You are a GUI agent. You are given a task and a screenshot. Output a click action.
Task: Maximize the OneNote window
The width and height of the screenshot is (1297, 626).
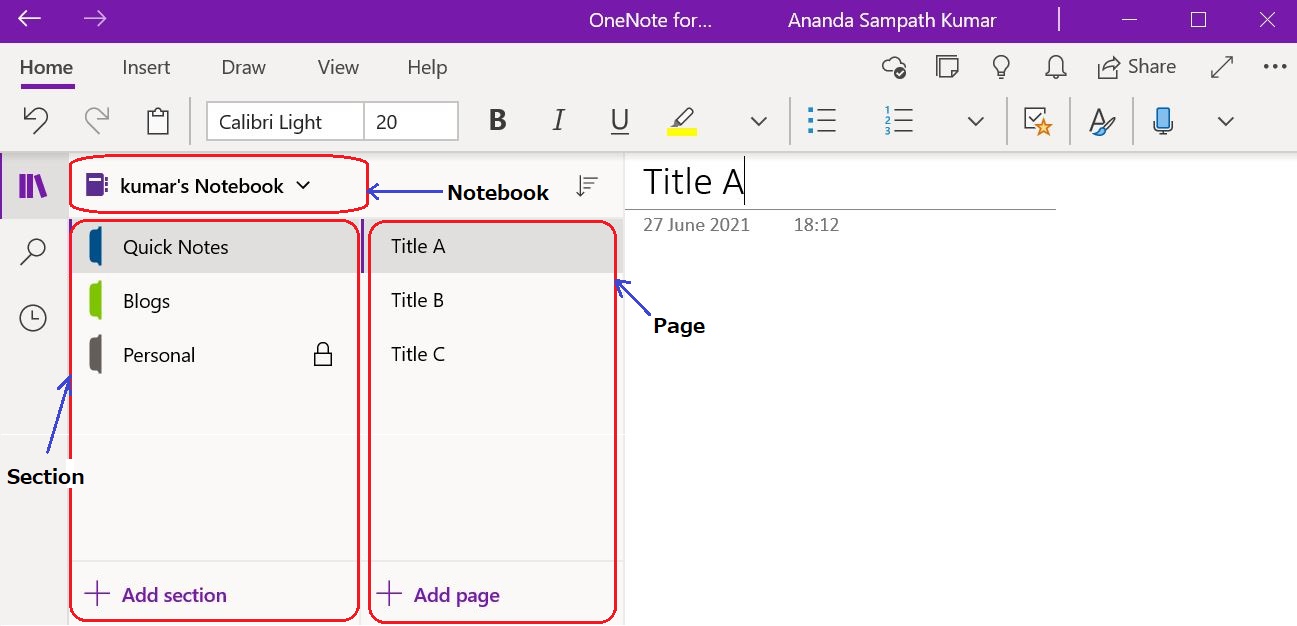(1199, 19)
